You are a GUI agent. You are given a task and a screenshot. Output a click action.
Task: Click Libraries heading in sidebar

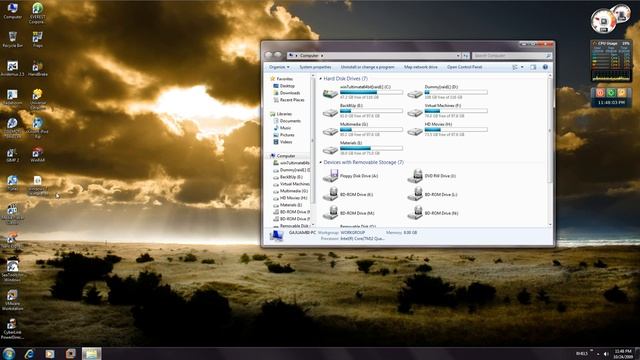tap(281, 114)
